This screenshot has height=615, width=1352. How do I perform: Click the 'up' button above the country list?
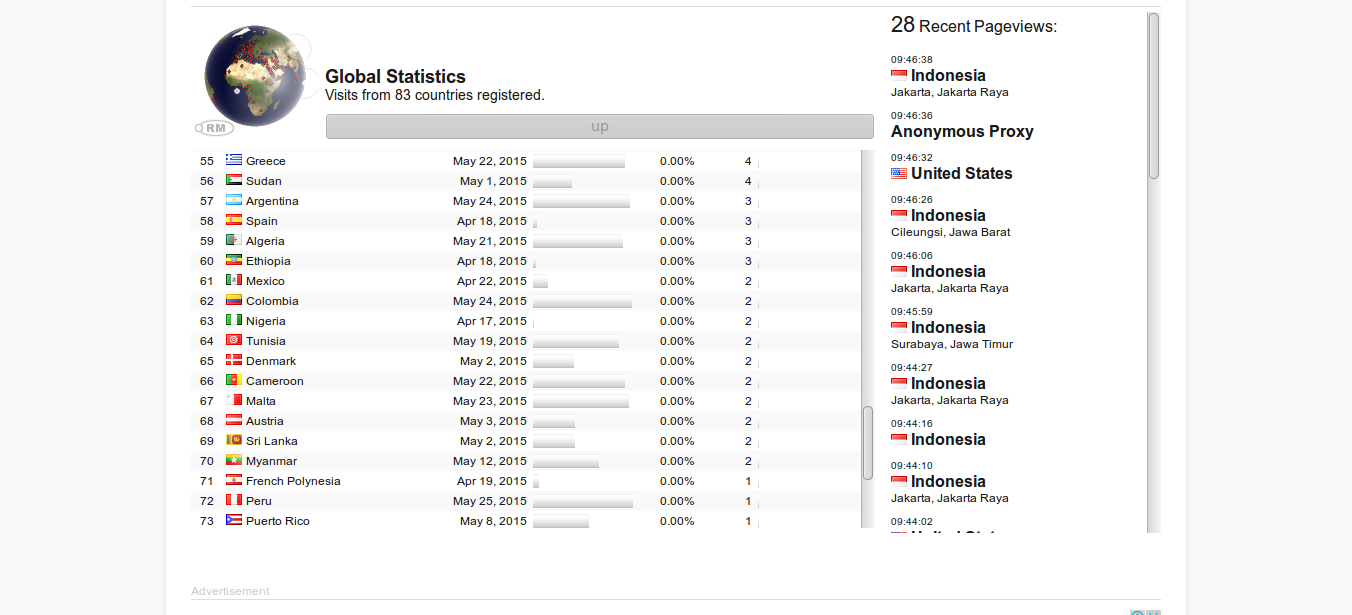600,126
